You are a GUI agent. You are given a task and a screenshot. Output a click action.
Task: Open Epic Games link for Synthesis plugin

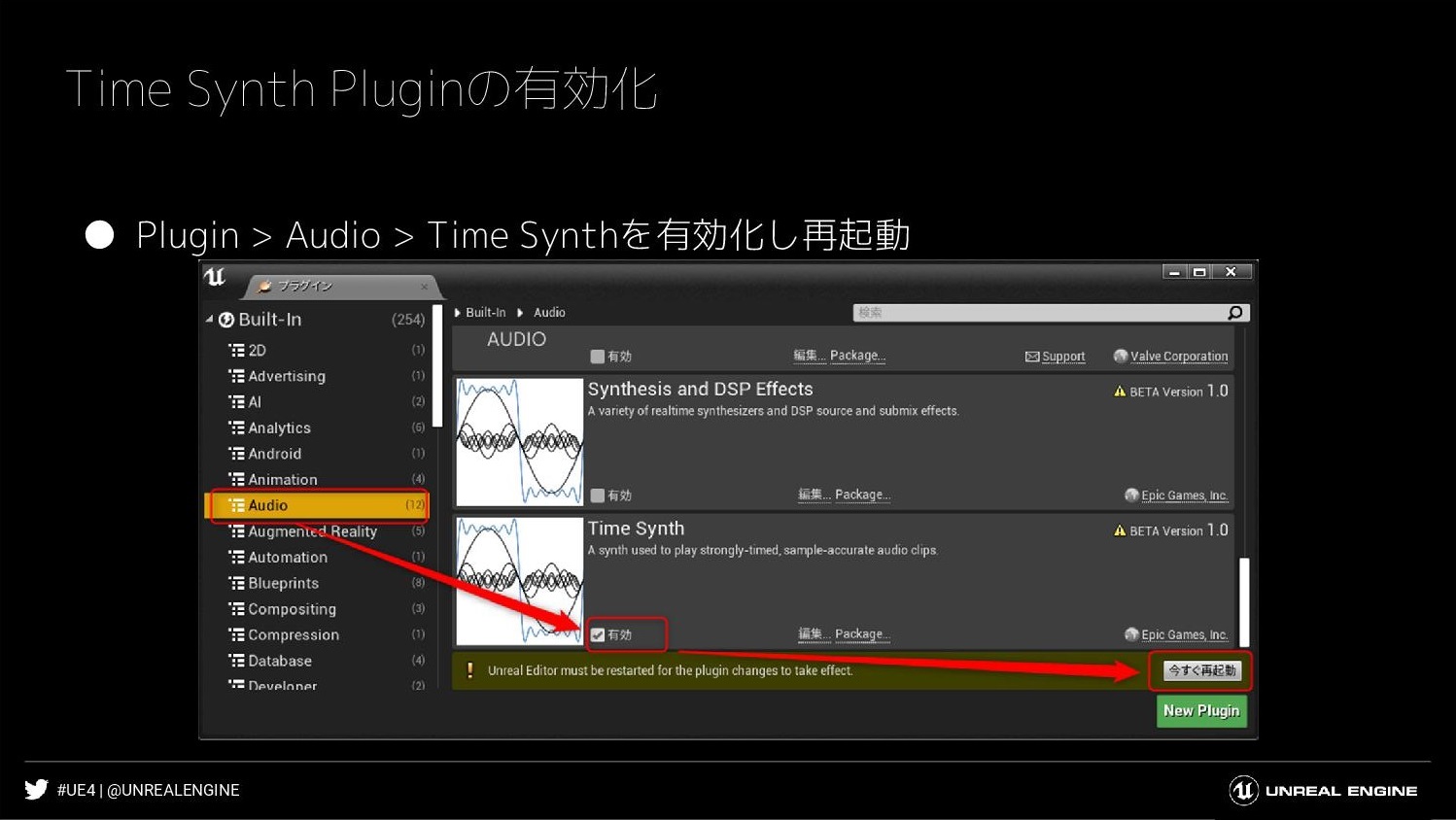[x=1185, y=495]
